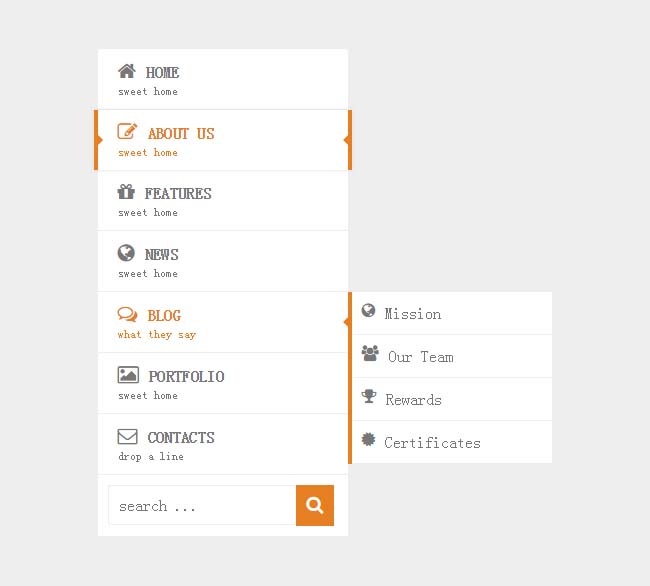
Task: Click the picture icon beside Portfolio
Action: 128,375
